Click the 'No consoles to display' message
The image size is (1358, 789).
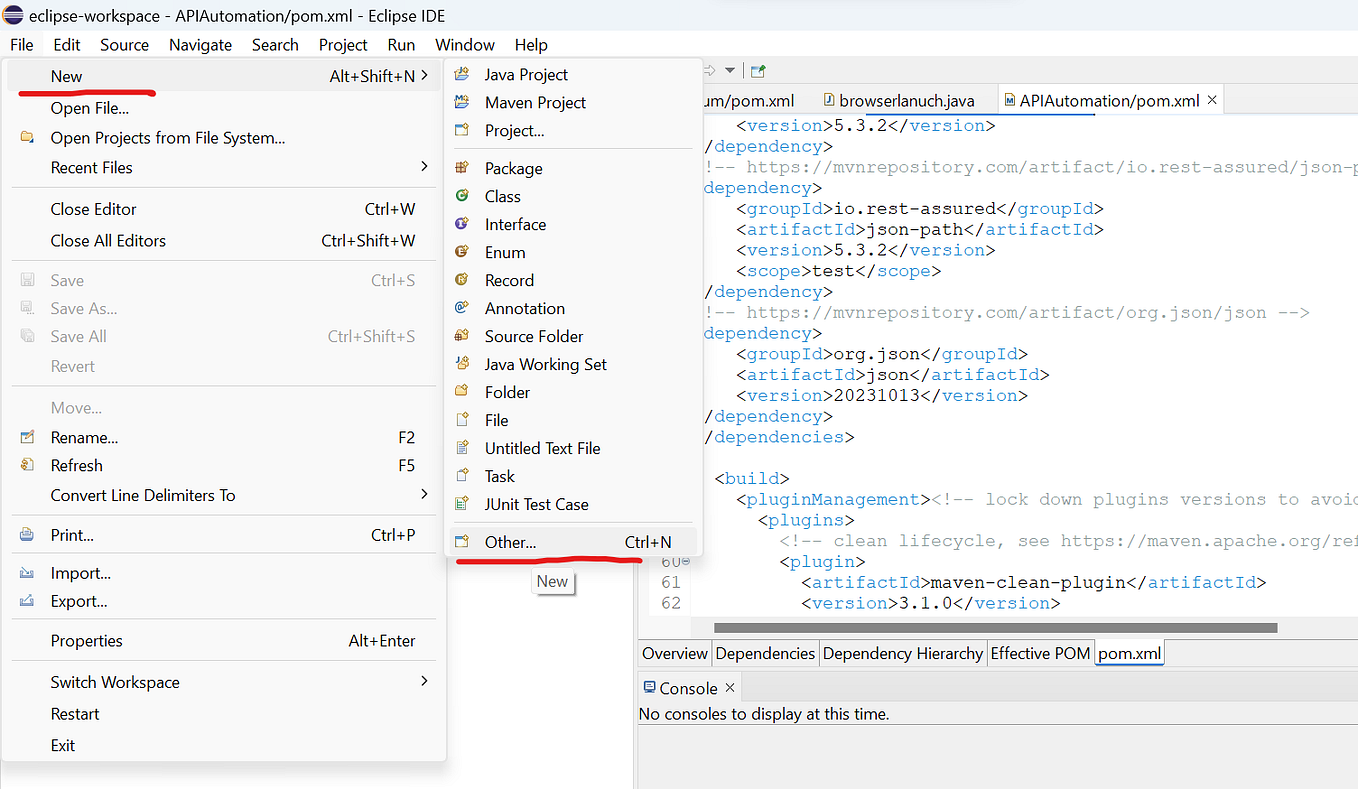(764, 714)
